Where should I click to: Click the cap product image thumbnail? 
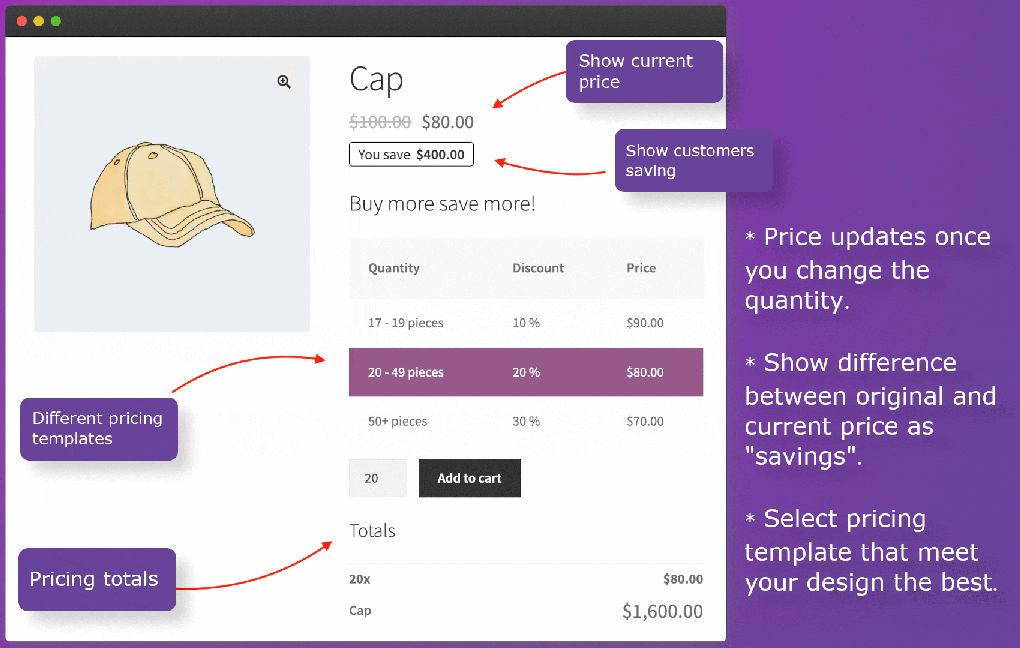172,193
